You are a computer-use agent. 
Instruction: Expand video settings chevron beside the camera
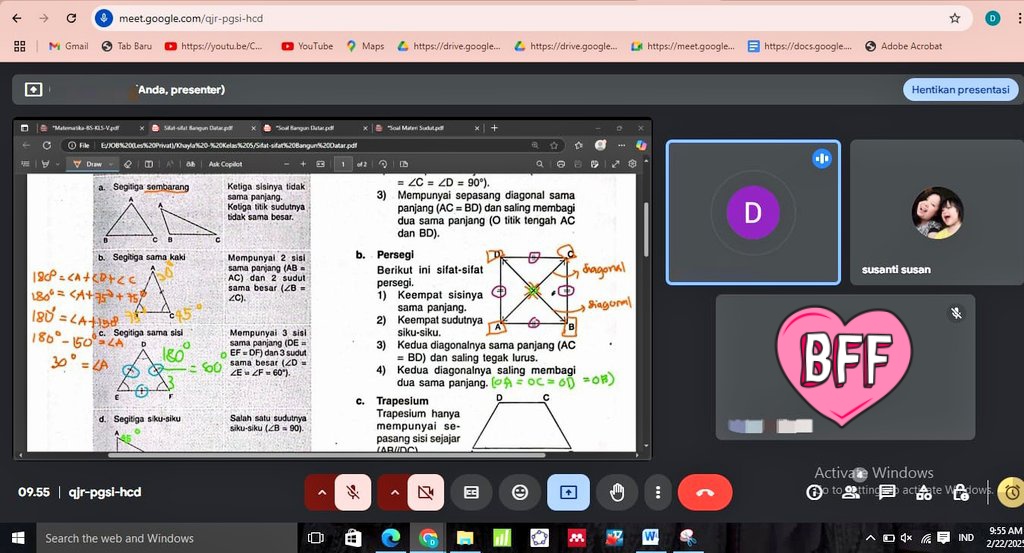coord(394,492)
